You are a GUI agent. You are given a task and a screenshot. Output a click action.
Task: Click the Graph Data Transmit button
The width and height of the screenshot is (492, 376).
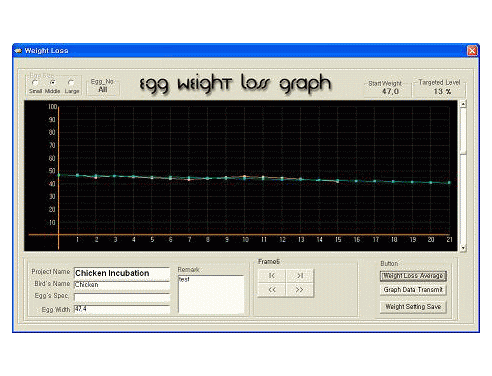pyautogui.click(x=413, y=290)
